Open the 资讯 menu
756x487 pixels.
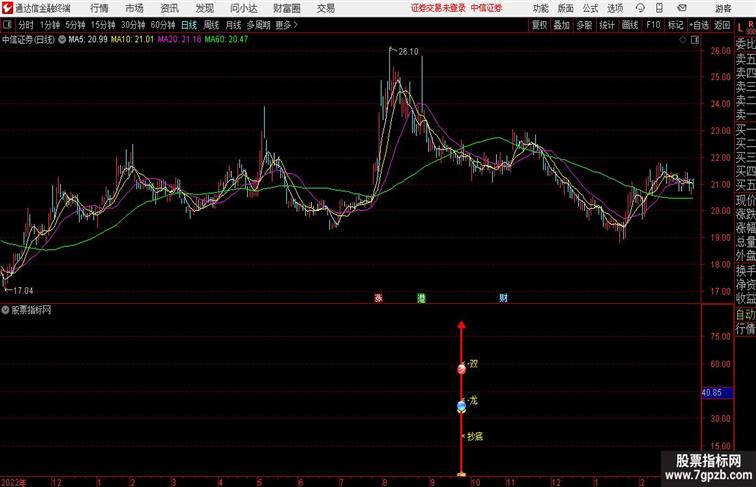(170, 8)
